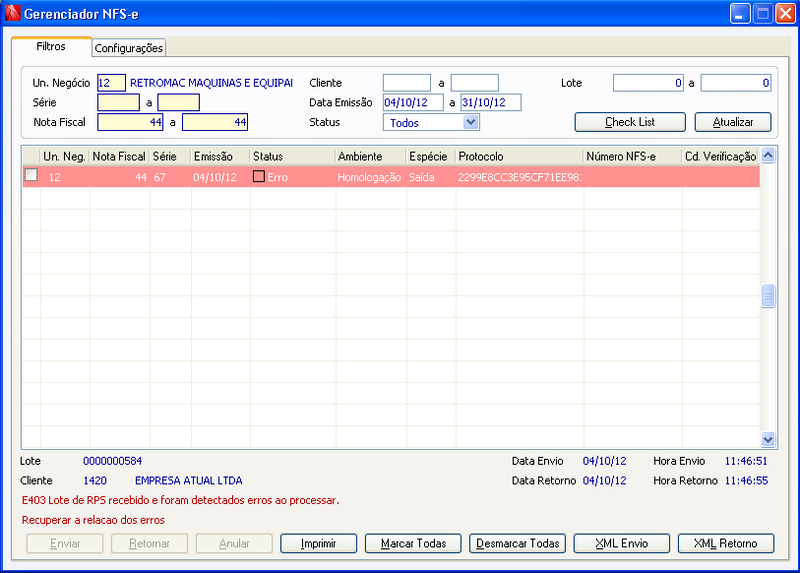
Task: Click the Data Emissão start field 04/10/12
Action: click(413, 103)
